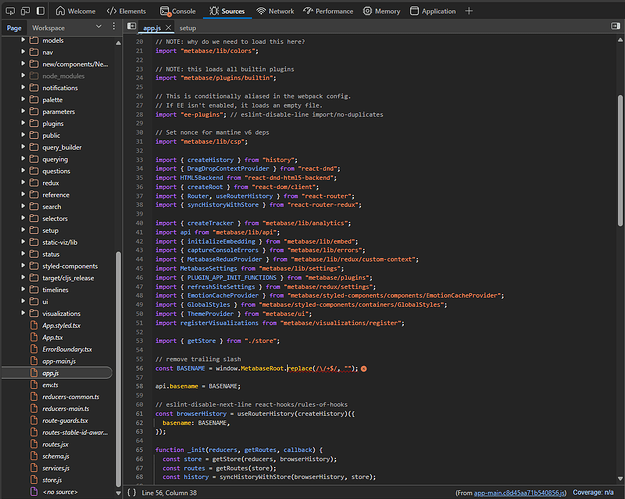Open store.js file icon
This screenshot has height=499, width=625.
coord(34,480)
